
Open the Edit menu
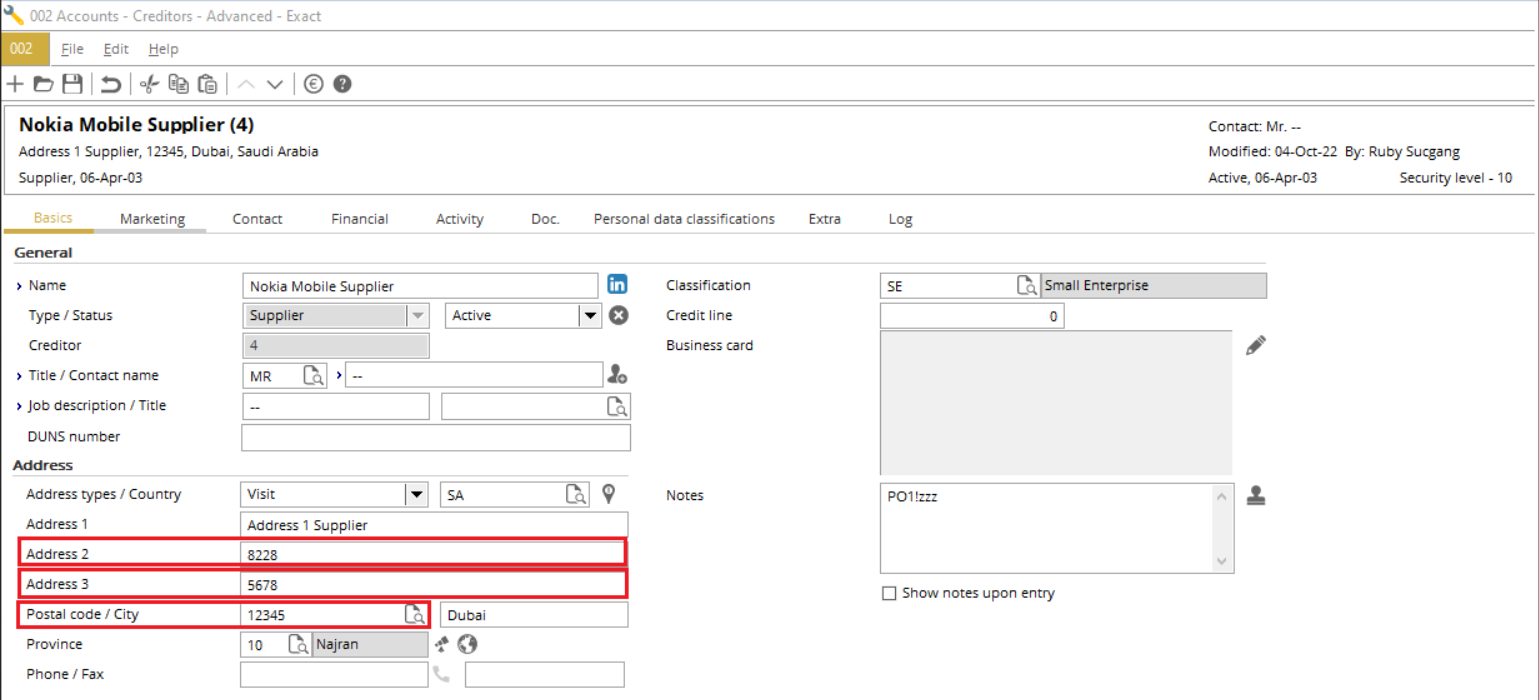point(116,49)
